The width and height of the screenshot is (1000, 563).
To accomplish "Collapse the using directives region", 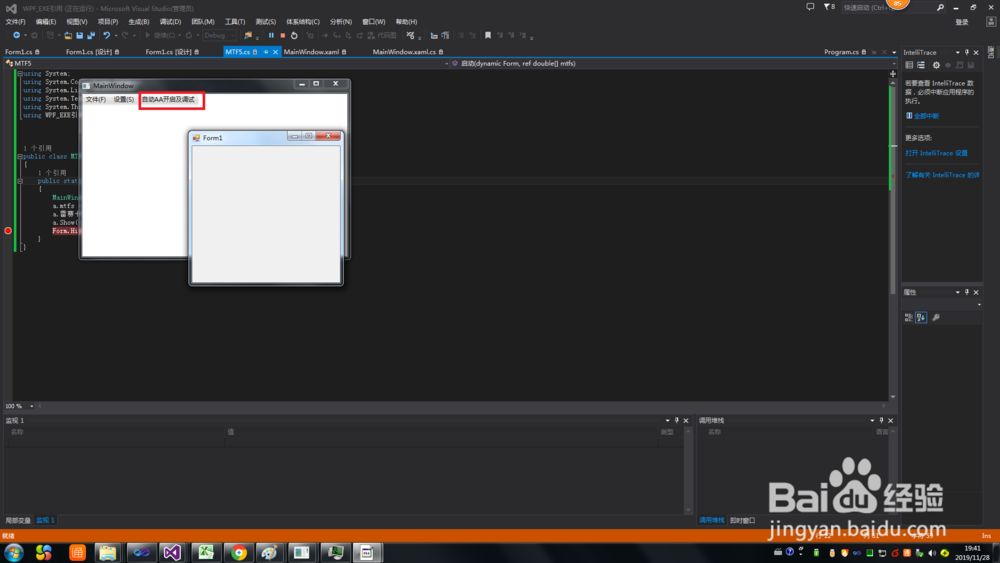I will pos(20,73).
